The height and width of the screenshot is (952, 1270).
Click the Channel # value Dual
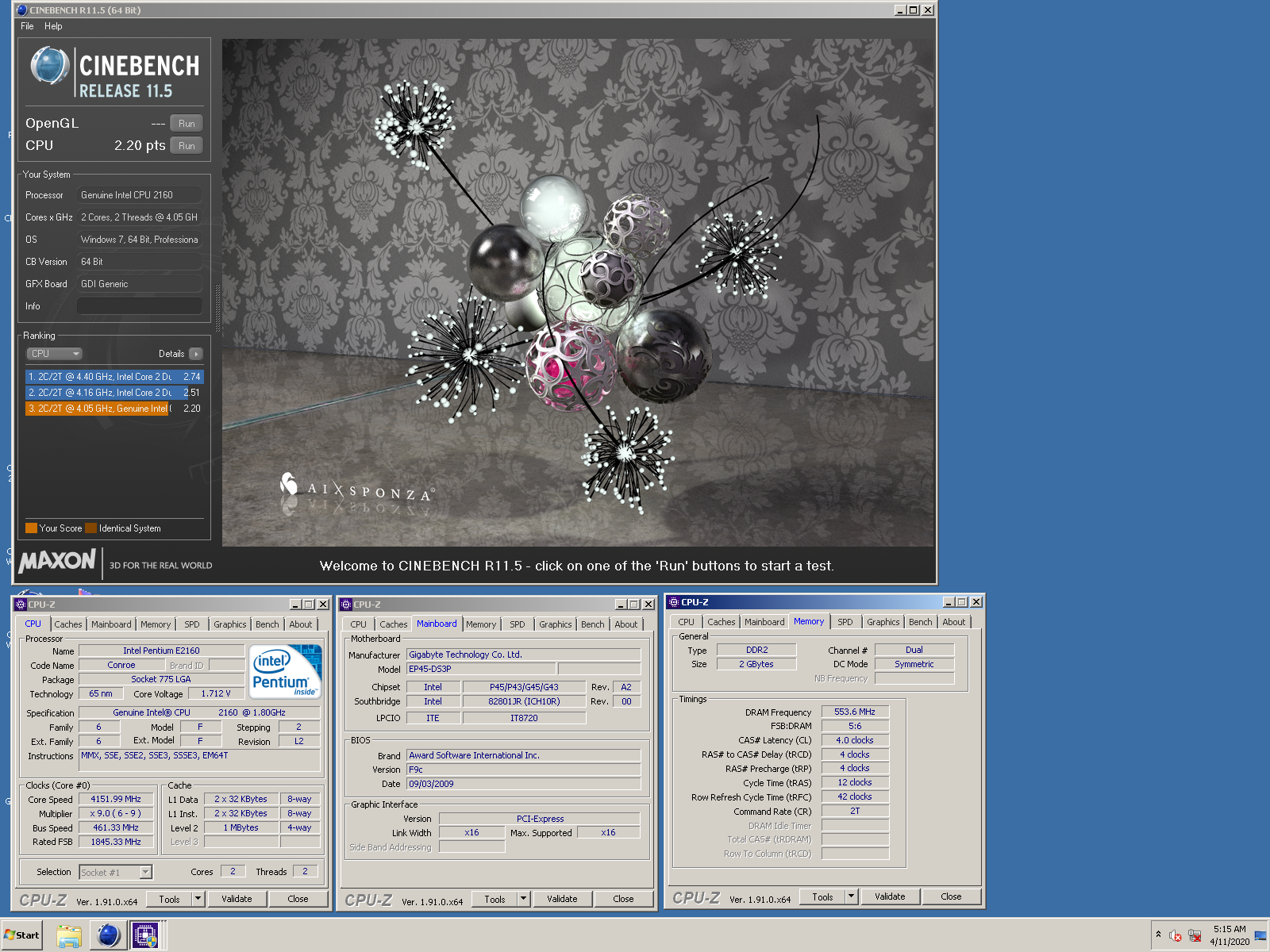[x=914, y=651]
